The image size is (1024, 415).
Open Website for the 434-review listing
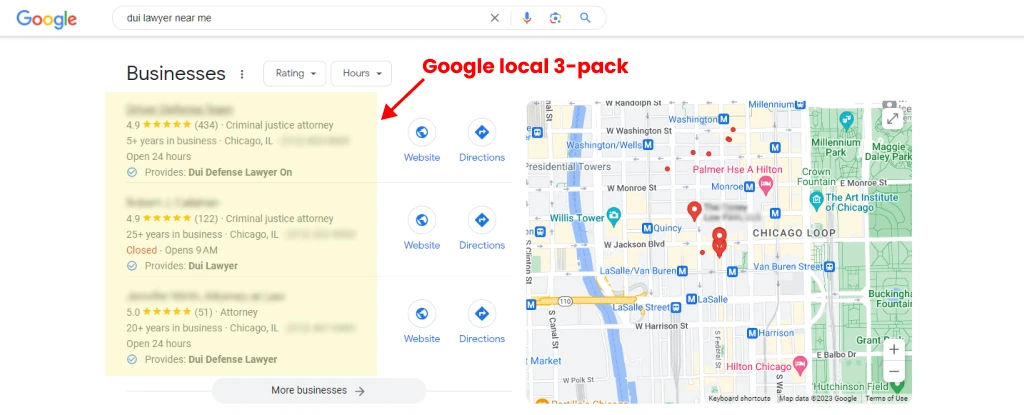tap(421, 141)
